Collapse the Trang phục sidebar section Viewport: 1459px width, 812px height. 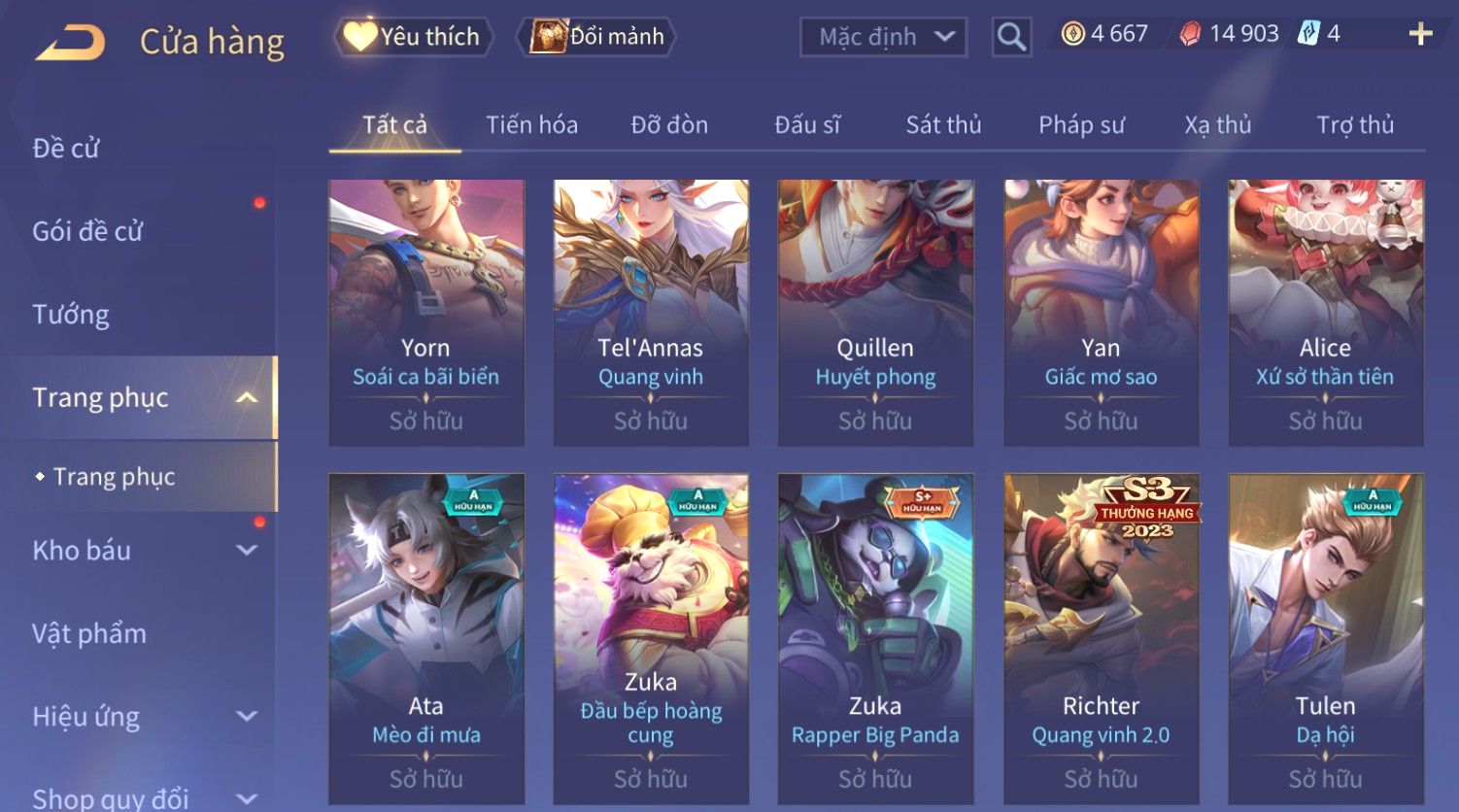[x=247, y=397]
